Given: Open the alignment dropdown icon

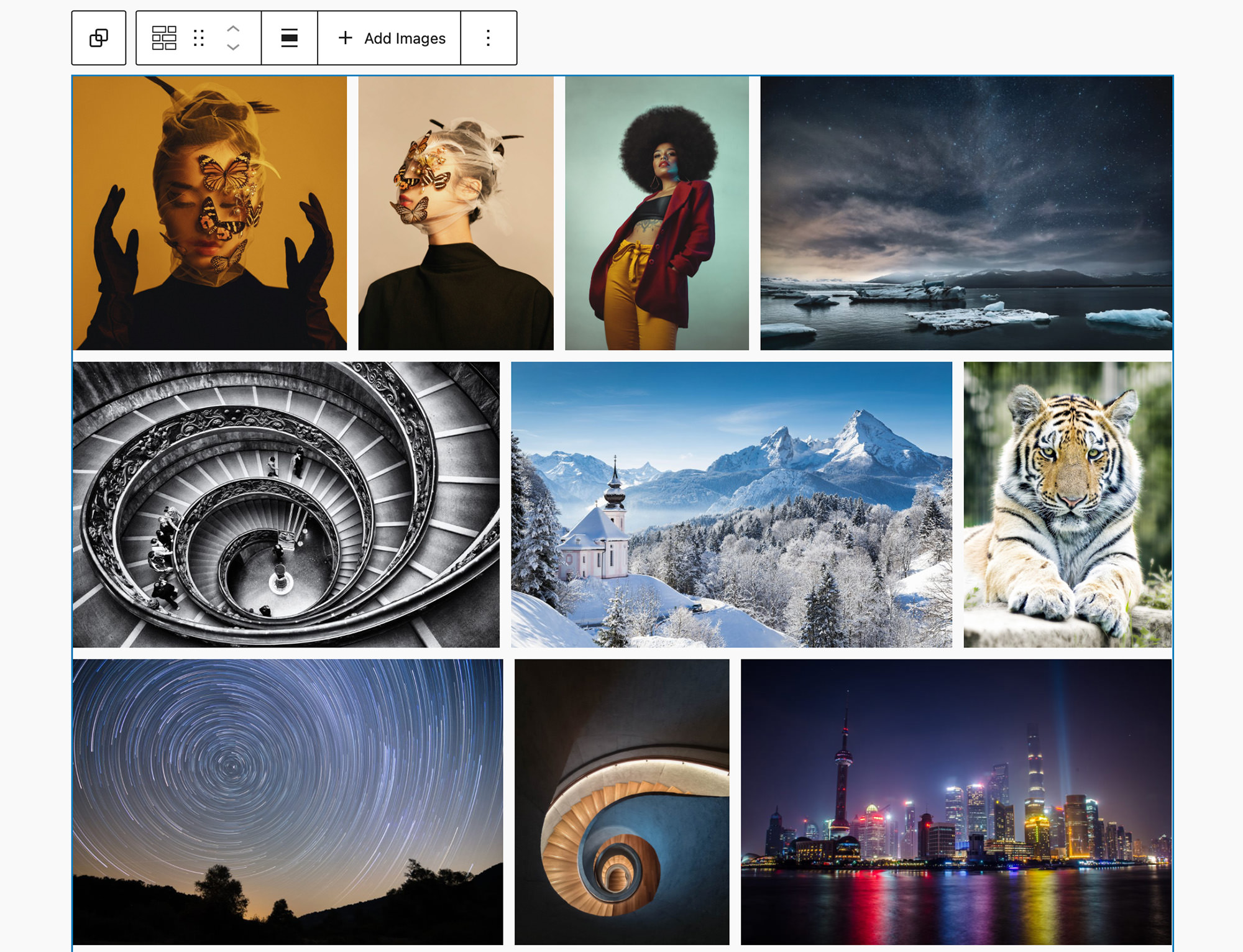Looking at the screenshot, I should pyautogui.click(x=290, y=38).
